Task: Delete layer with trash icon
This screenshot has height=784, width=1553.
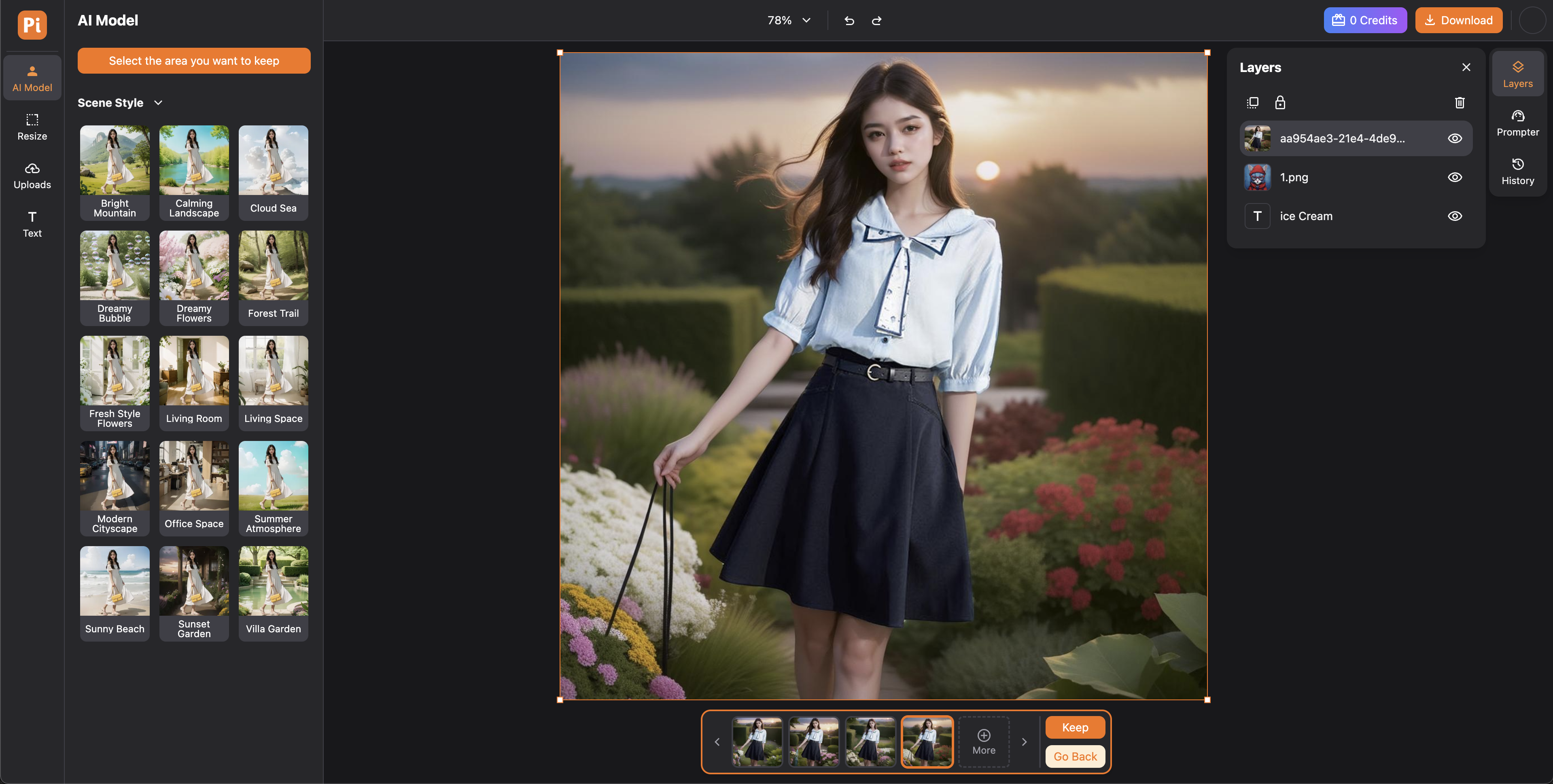Action: 1460,102
